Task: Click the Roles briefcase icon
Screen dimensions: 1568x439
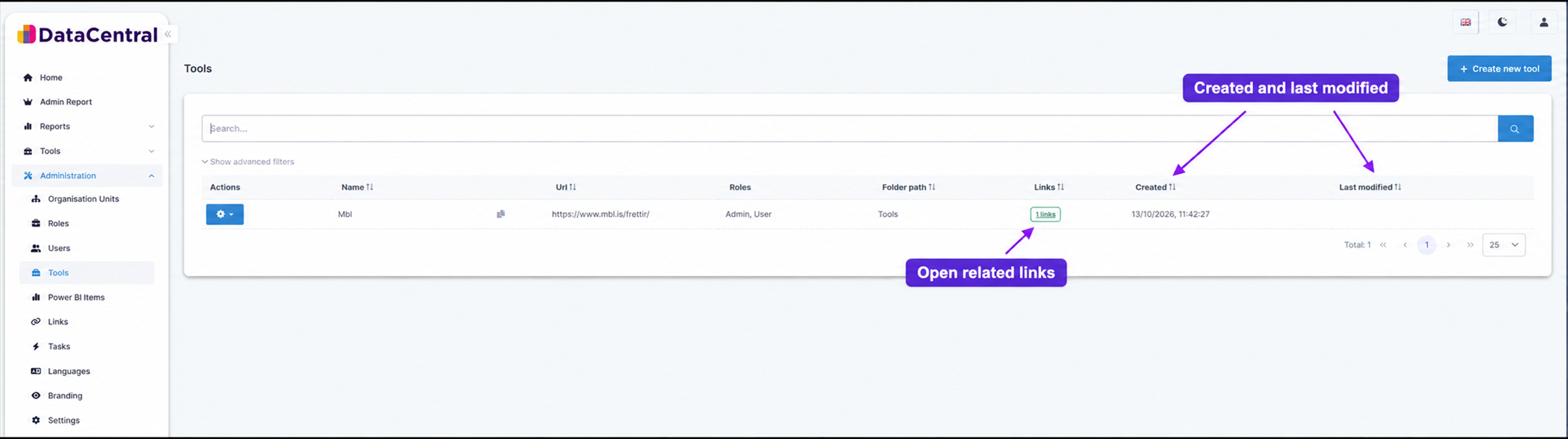Action: pos(36,224)
